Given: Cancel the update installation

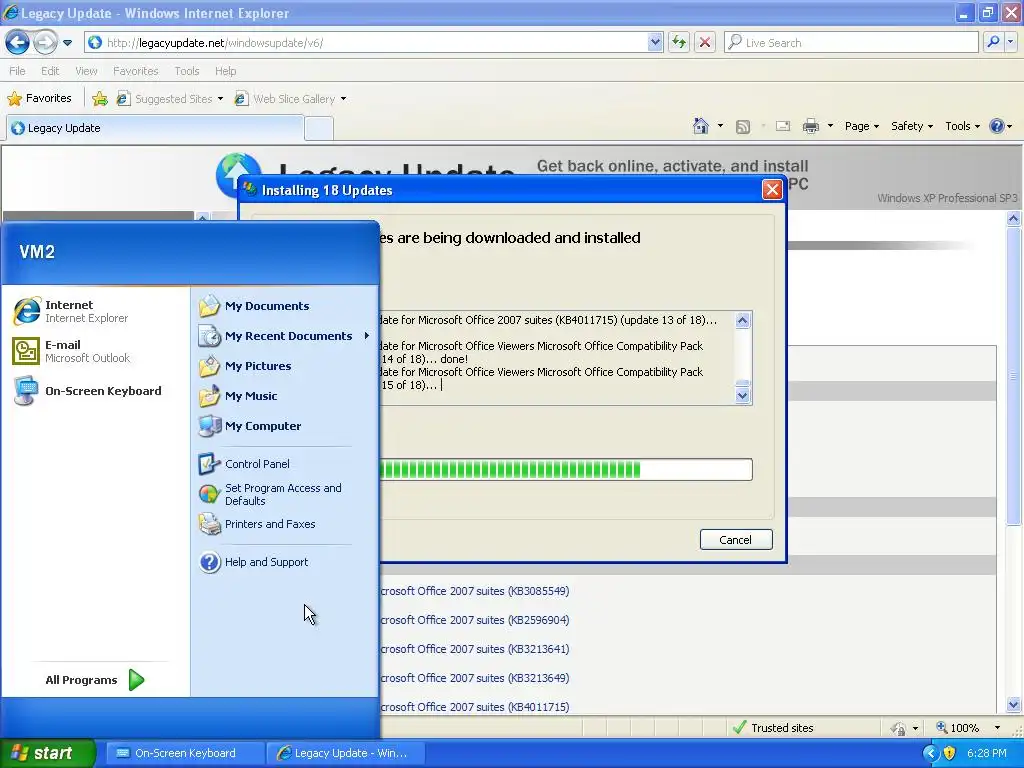Looking at the screenshot, I should tap(736, 539).
